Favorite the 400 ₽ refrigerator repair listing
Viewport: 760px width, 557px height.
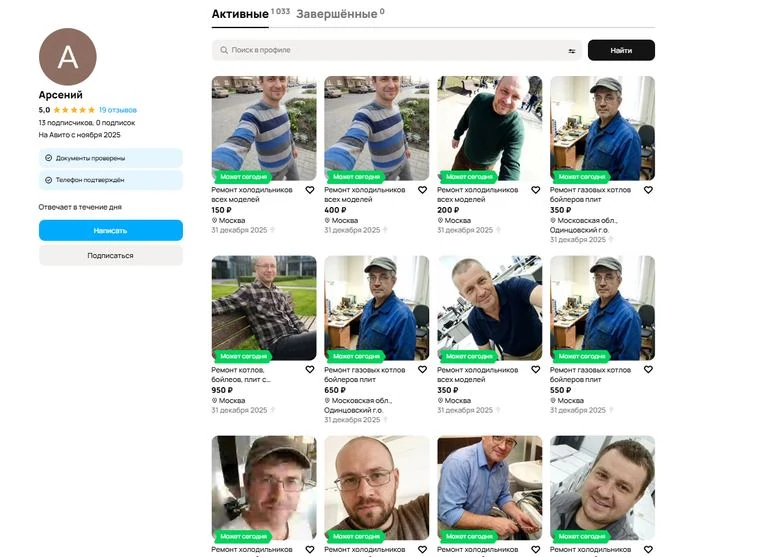point(423,190)
